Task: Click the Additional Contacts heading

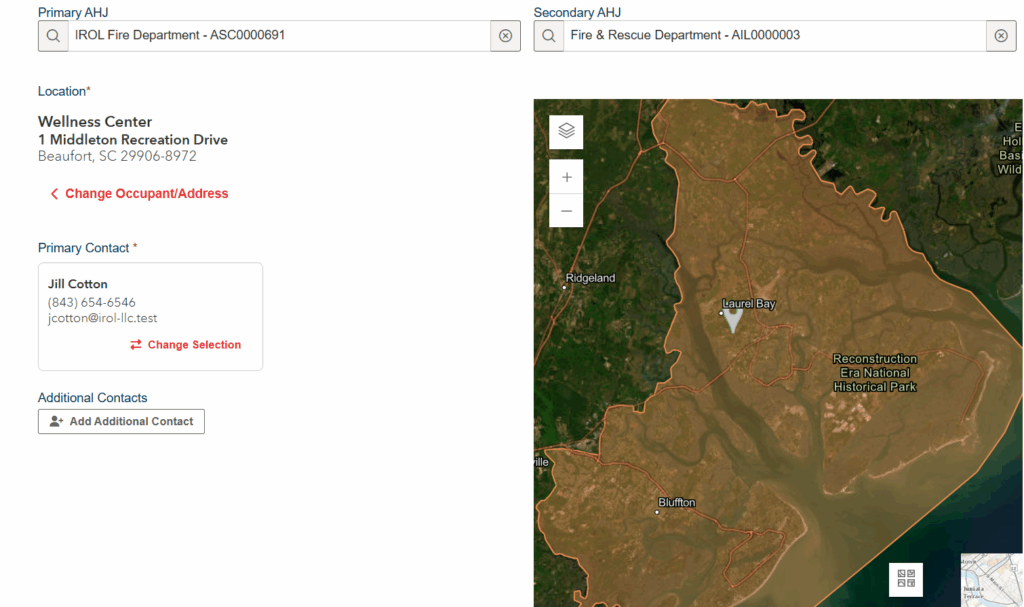Action: click(93, 398)
